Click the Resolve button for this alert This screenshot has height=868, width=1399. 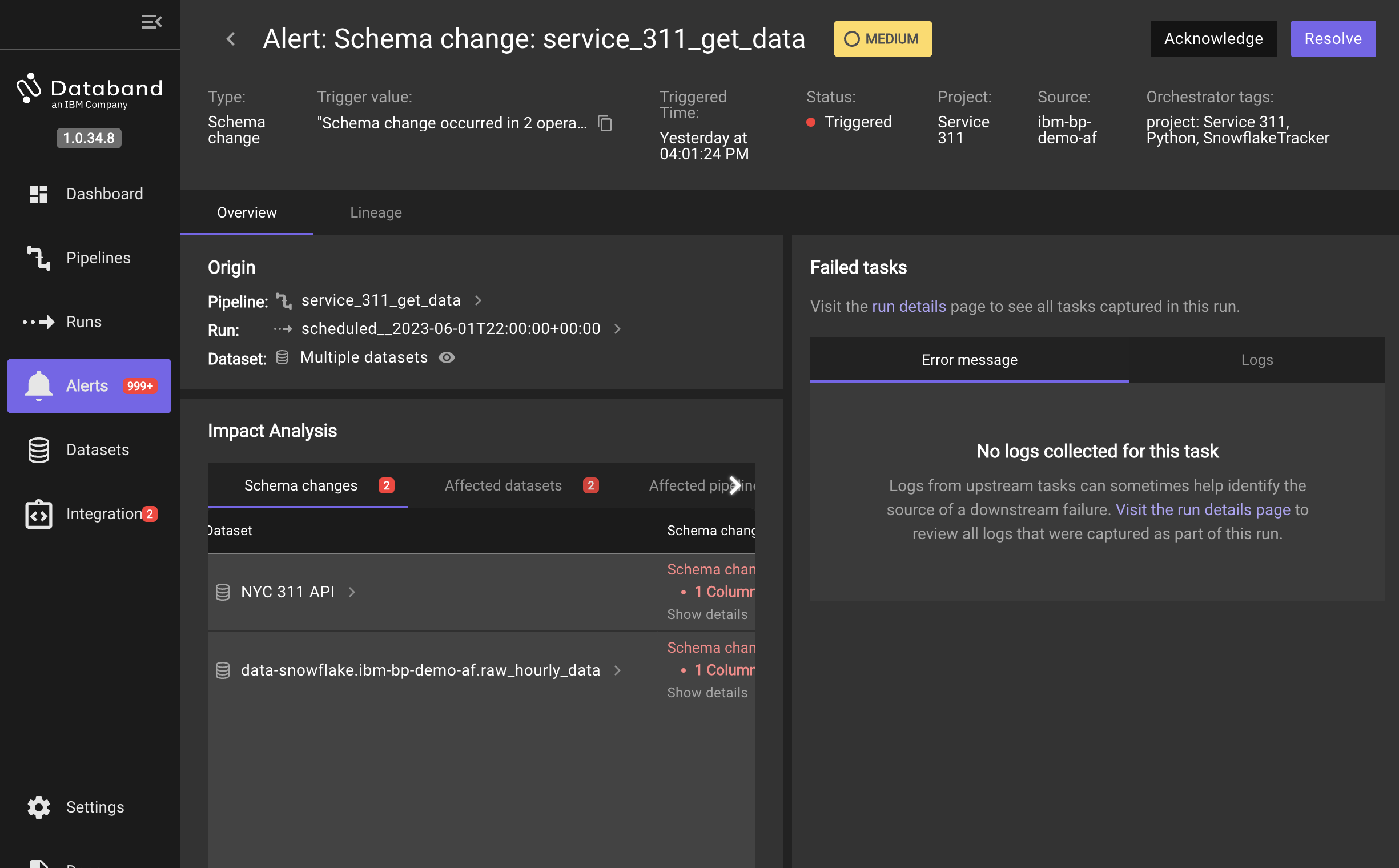[1335, 38]
